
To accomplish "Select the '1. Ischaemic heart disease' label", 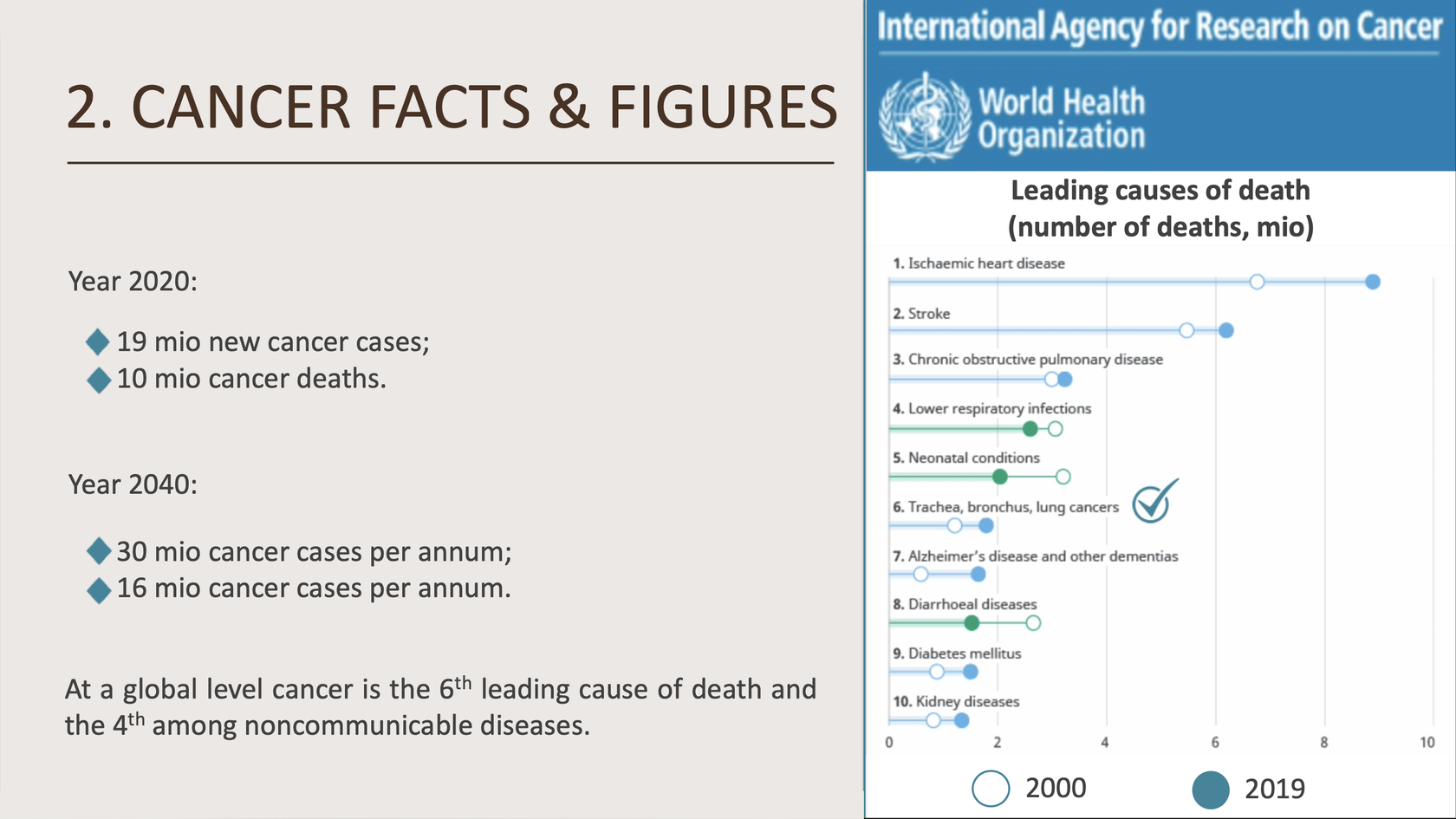I will [x=978, y=263].
